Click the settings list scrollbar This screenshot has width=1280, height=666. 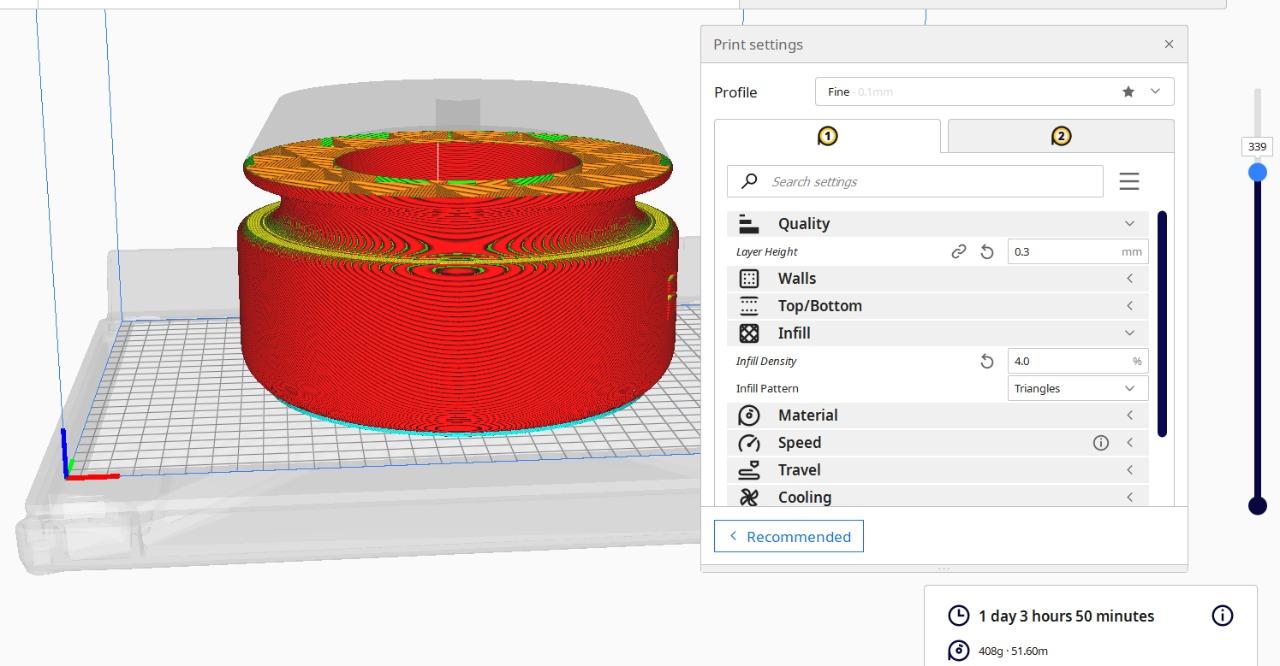1162,323
